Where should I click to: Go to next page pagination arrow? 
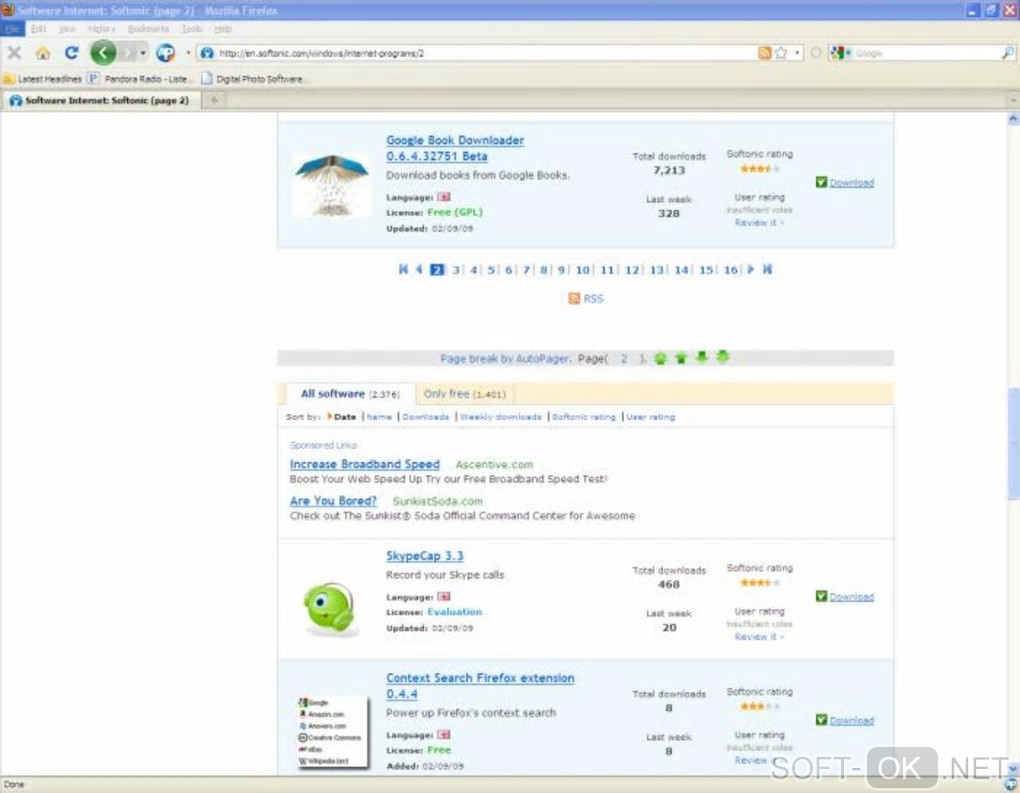(x=751, y=269)
